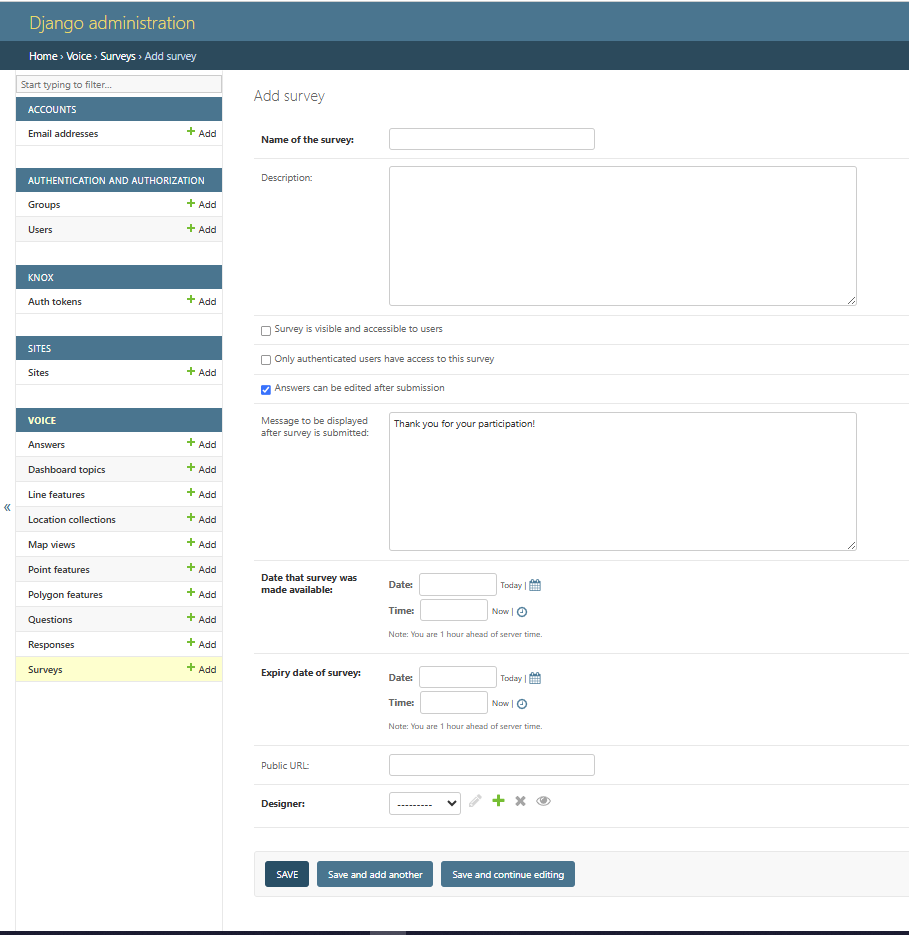Click the 'Today' shortcut for expiry date

pyautogui.click(x=513, y=677)
